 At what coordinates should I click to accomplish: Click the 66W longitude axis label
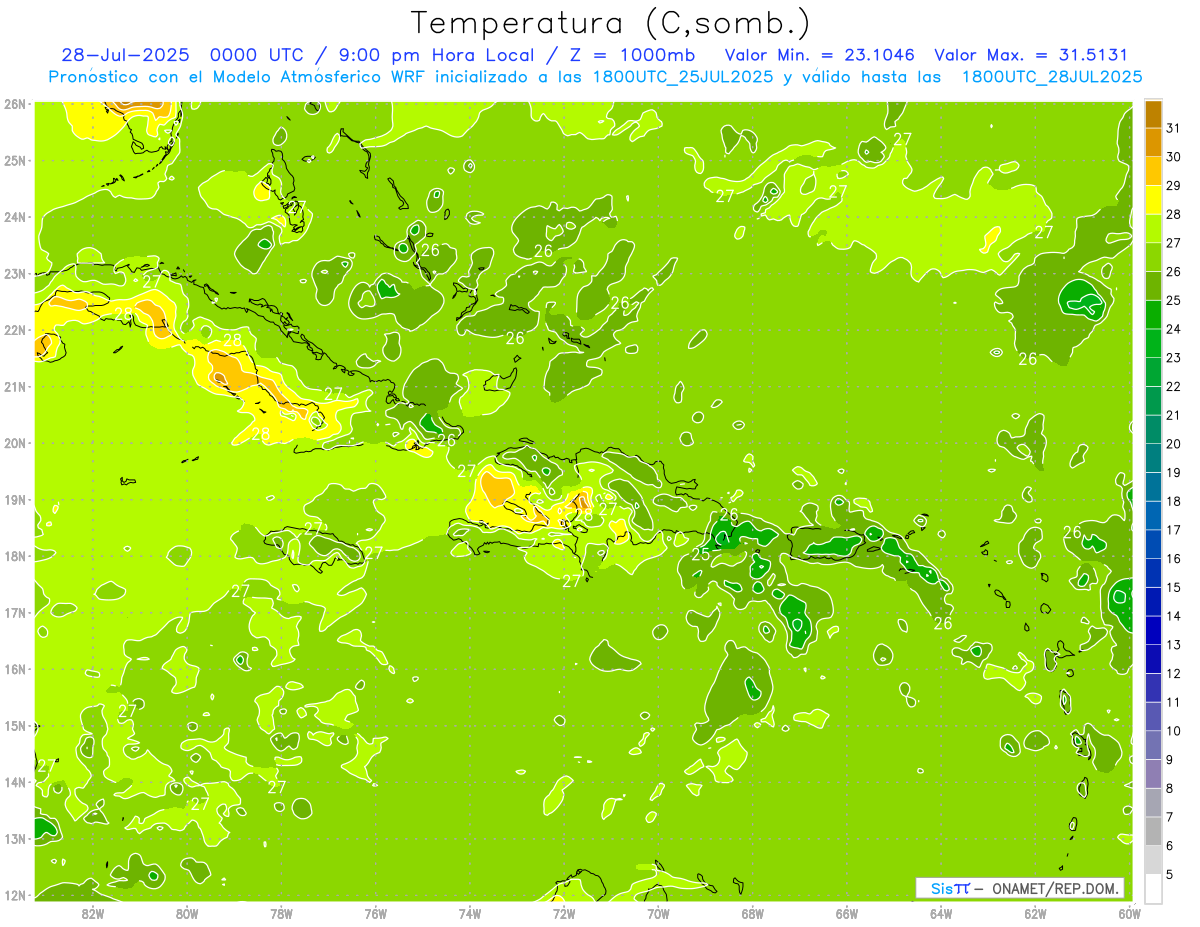(847, 913)
